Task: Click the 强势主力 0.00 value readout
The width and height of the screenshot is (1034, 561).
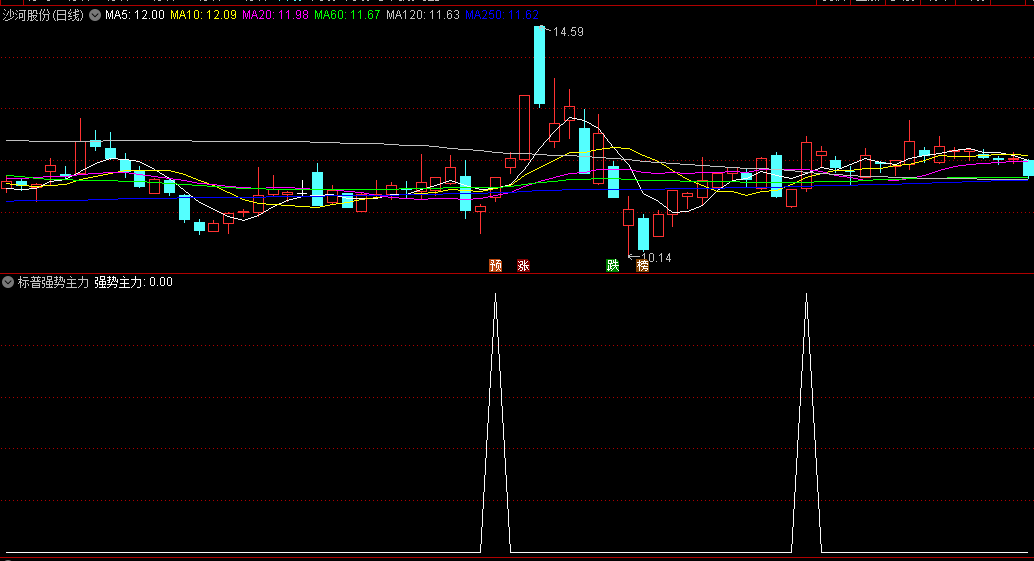Action: (x=133, y=282)
